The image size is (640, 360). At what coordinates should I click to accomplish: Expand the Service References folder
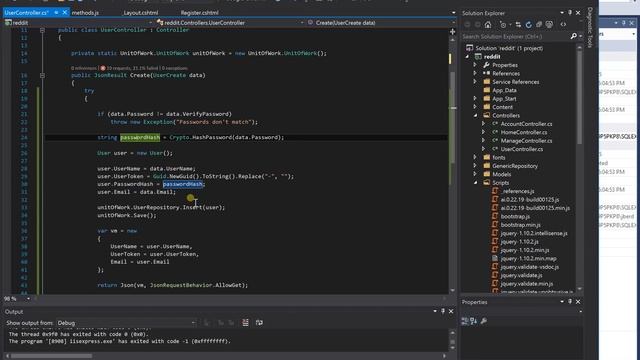coord(475,82)
